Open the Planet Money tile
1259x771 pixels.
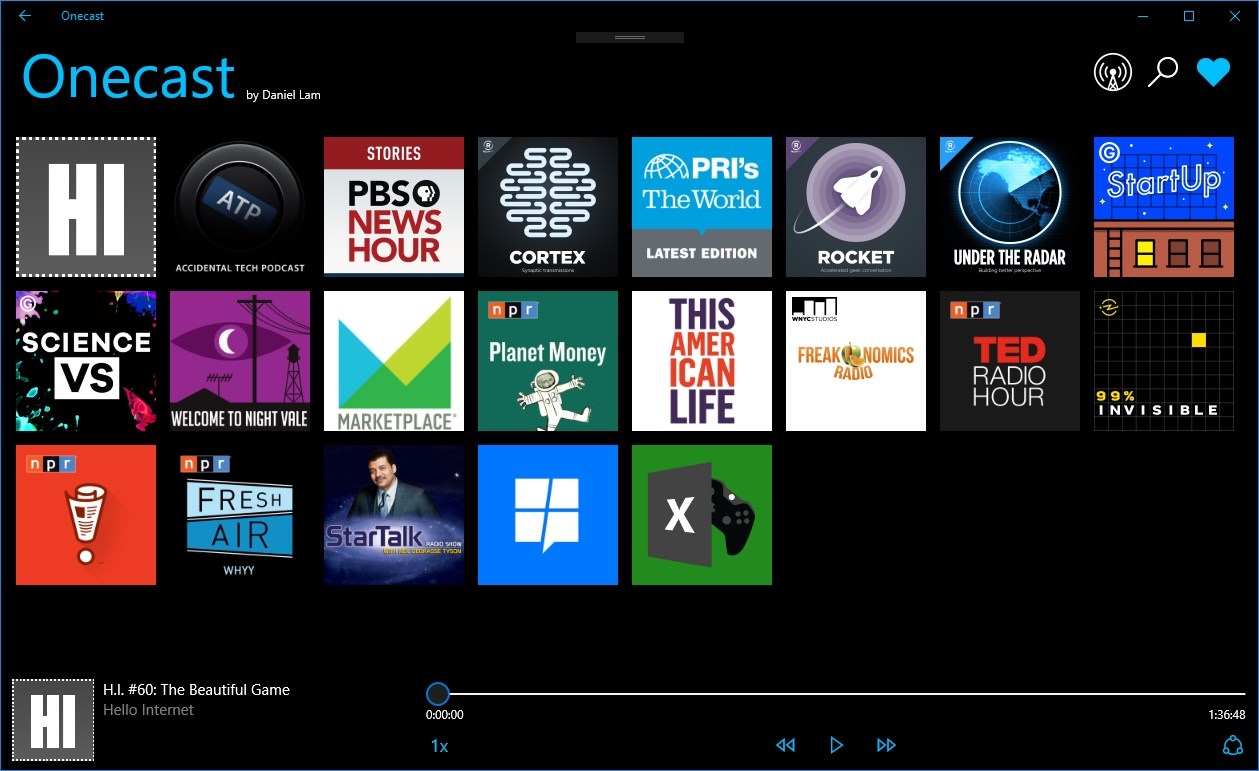point(548,361)
